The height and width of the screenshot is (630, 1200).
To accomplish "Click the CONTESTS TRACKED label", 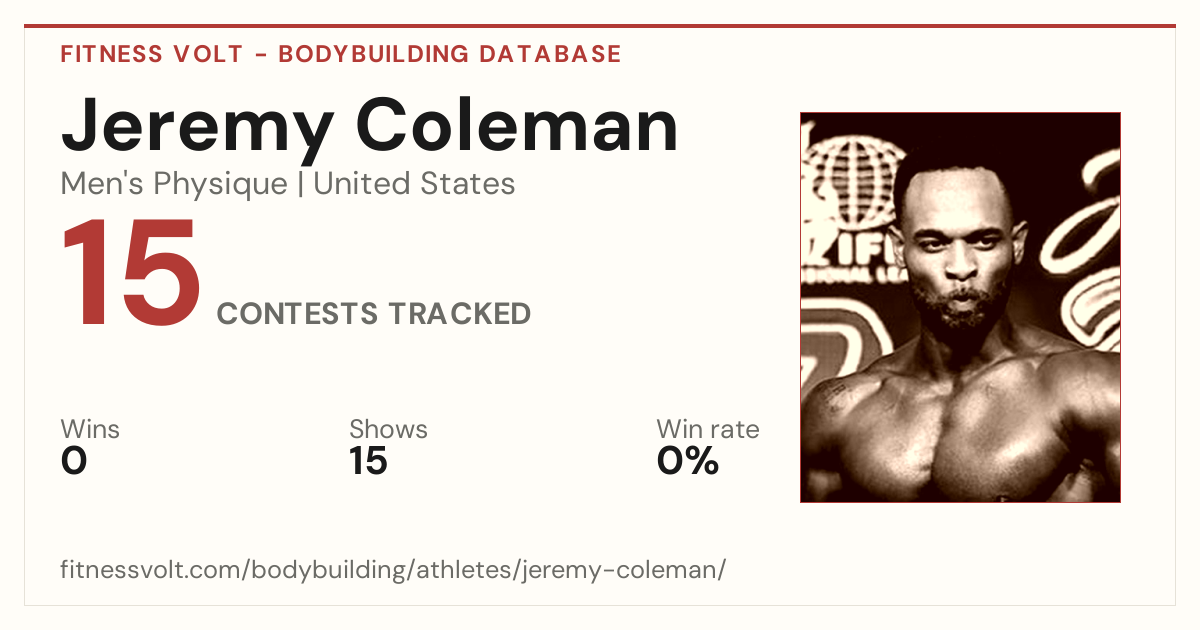I will pyautogui.click(x=374, y=314).
